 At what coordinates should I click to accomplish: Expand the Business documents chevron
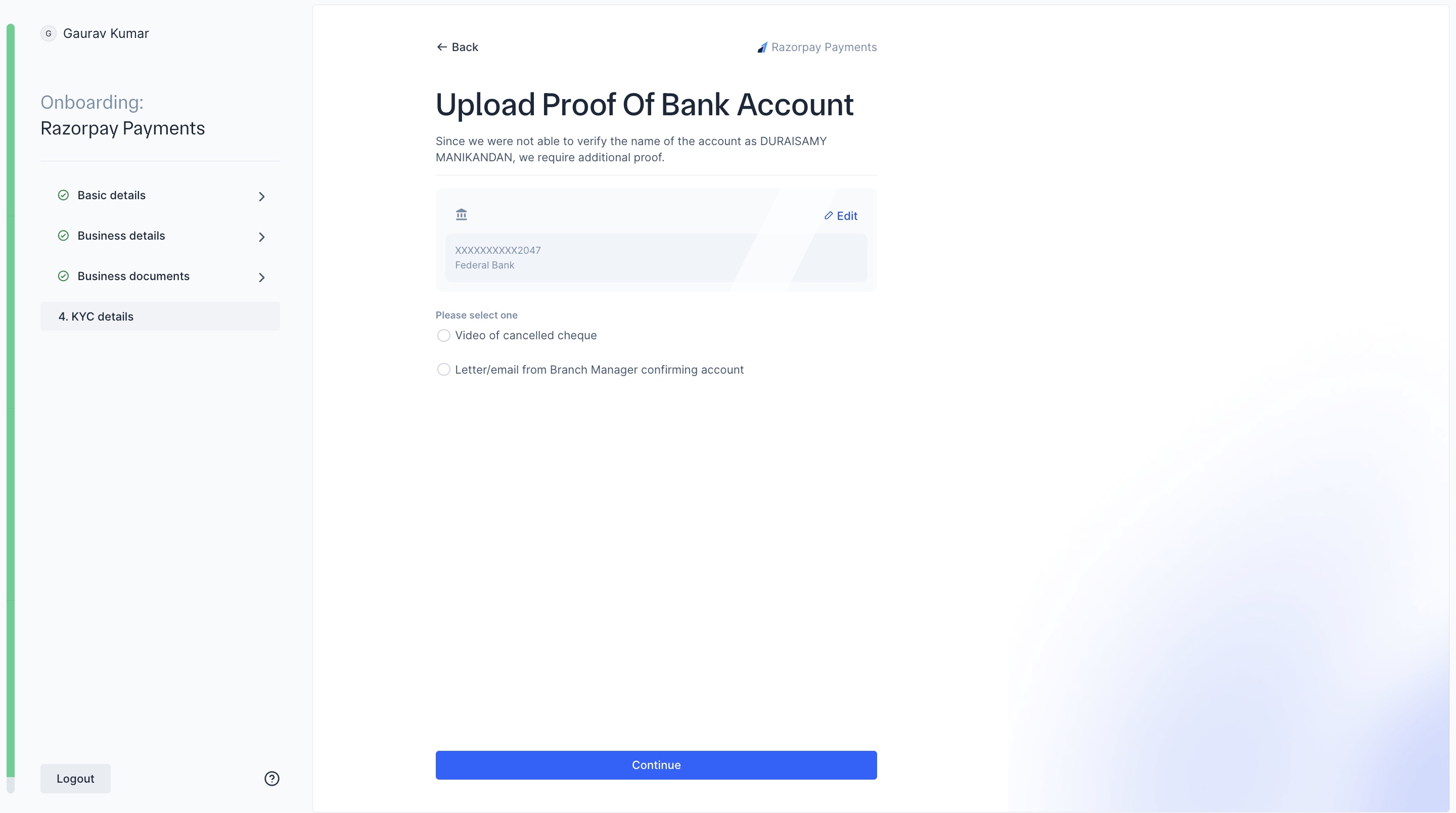coord(262,278)
